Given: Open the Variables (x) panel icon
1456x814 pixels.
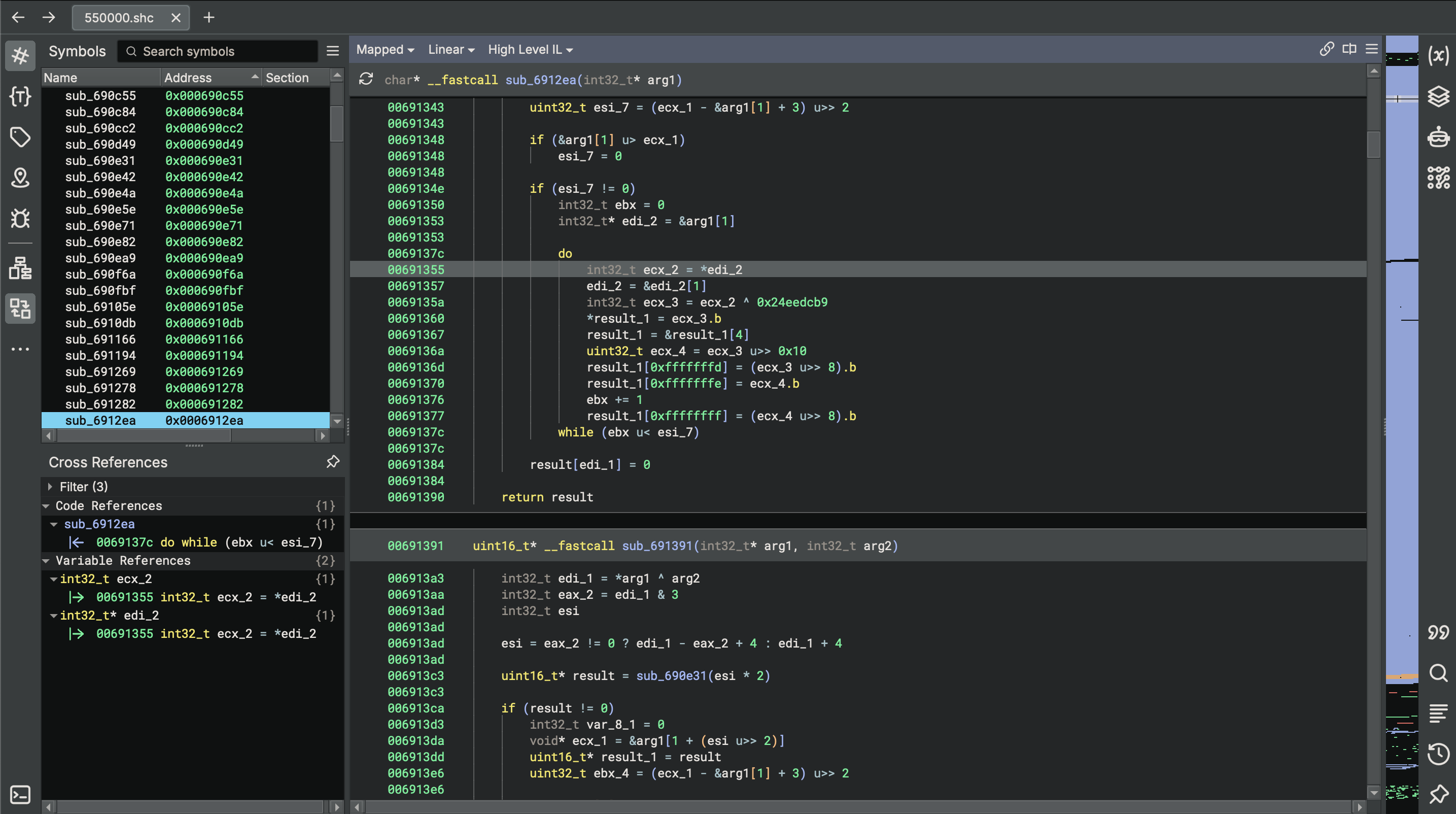Looking at the screenshot, I should (1438, 55).
